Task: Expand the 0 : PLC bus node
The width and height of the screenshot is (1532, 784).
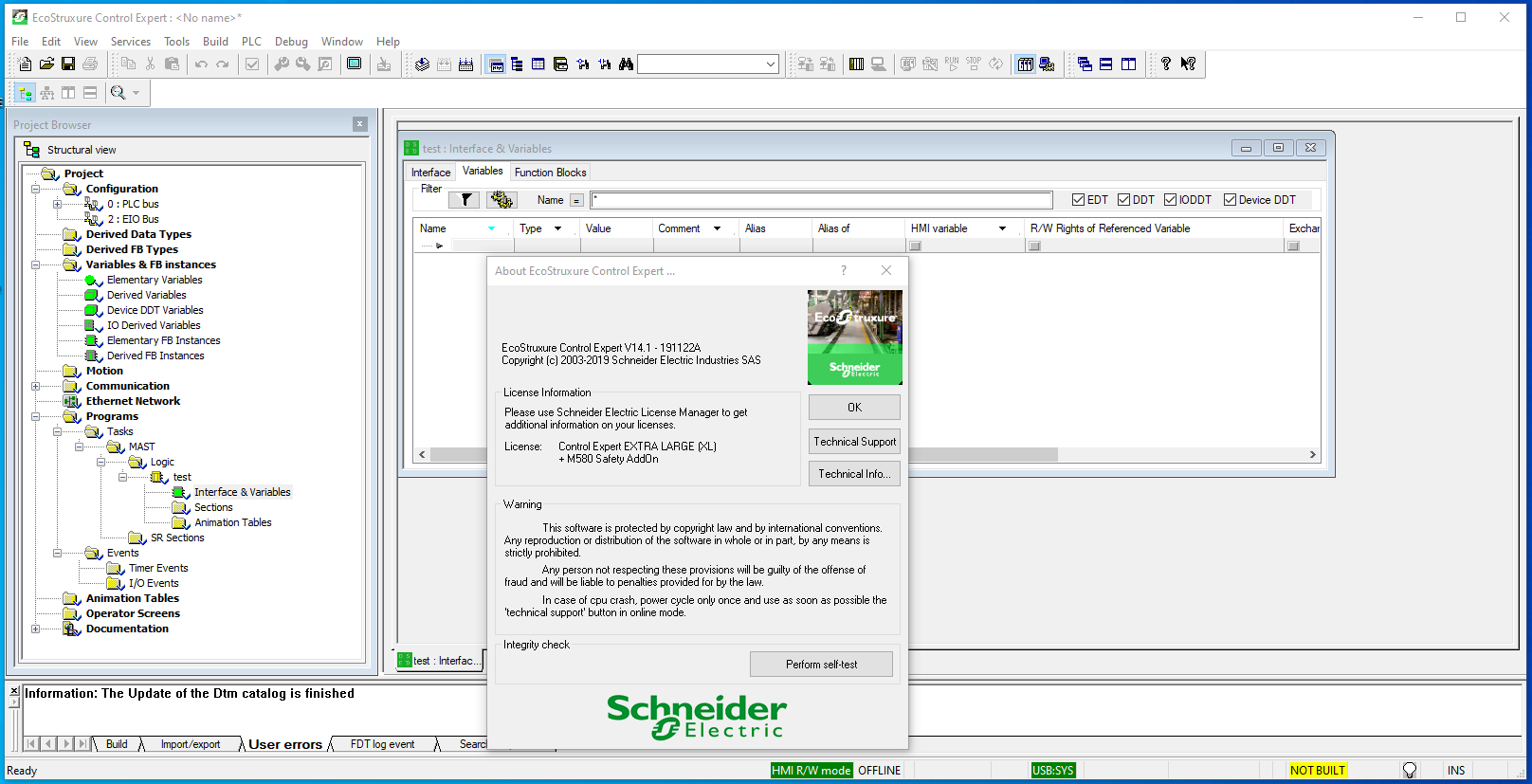Action: coord(58,204)
